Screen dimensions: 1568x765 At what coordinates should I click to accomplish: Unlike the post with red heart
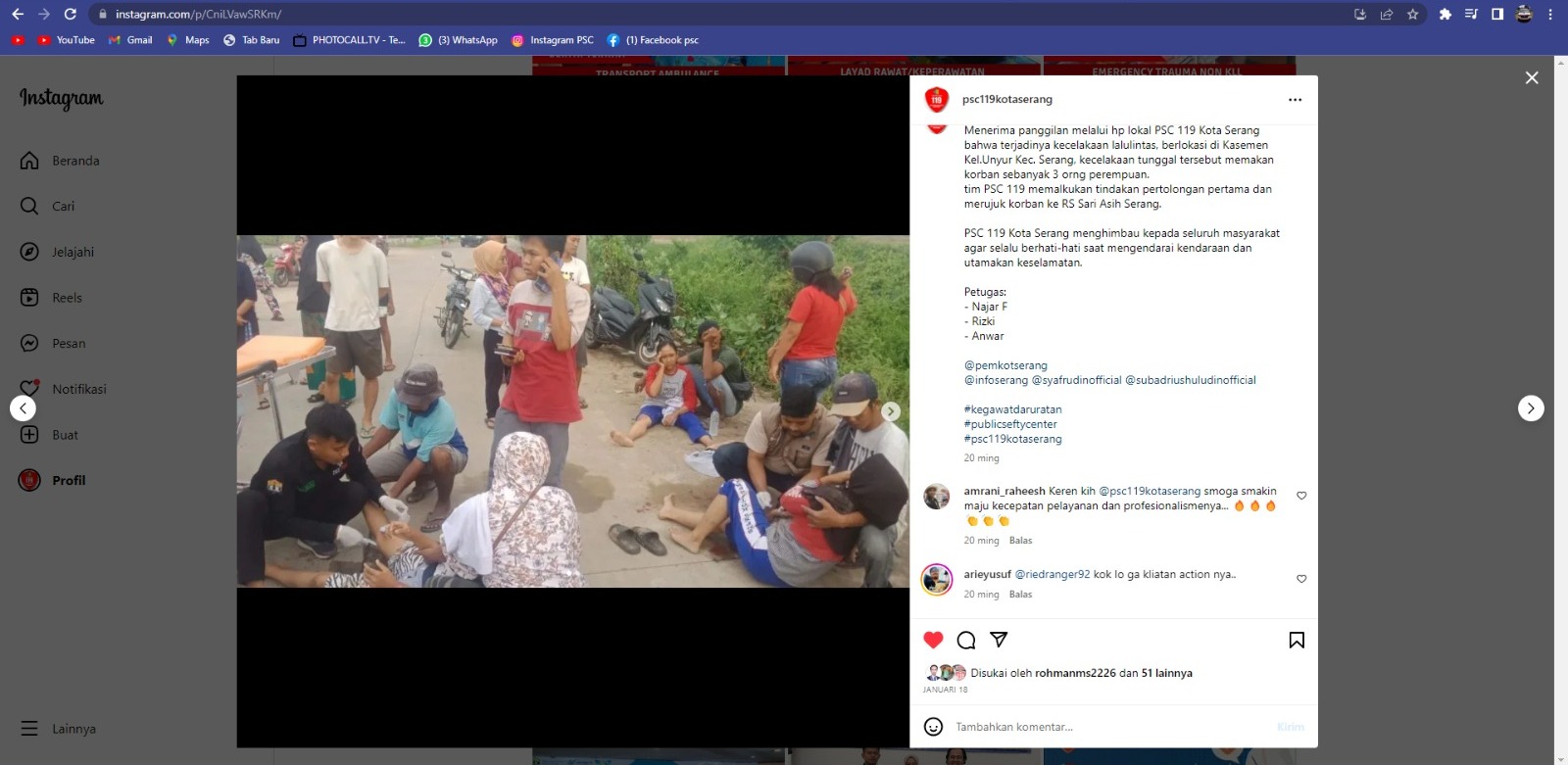933,640
